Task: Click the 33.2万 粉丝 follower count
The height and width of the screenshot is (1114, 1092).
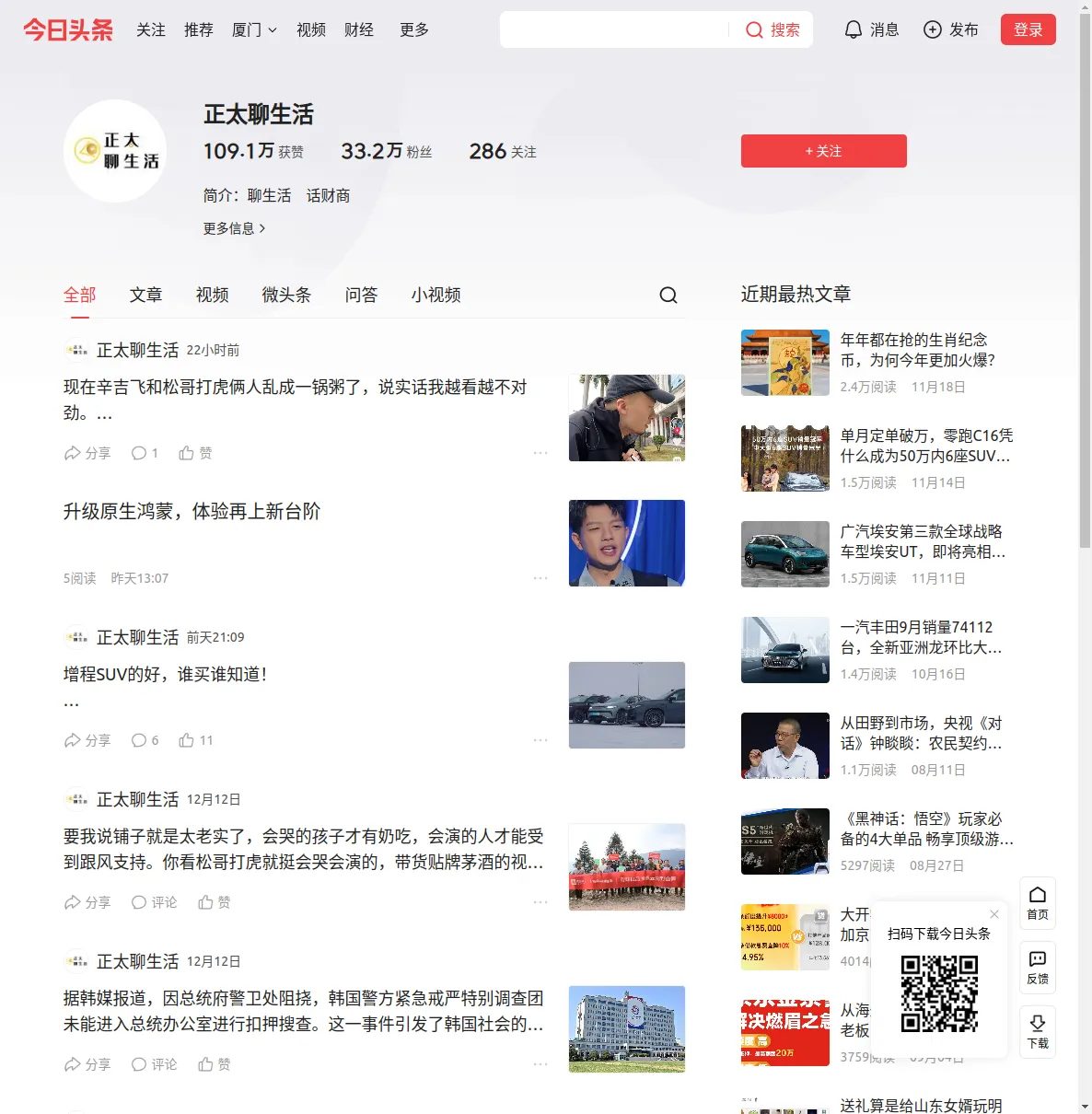Action: point(387,151)
